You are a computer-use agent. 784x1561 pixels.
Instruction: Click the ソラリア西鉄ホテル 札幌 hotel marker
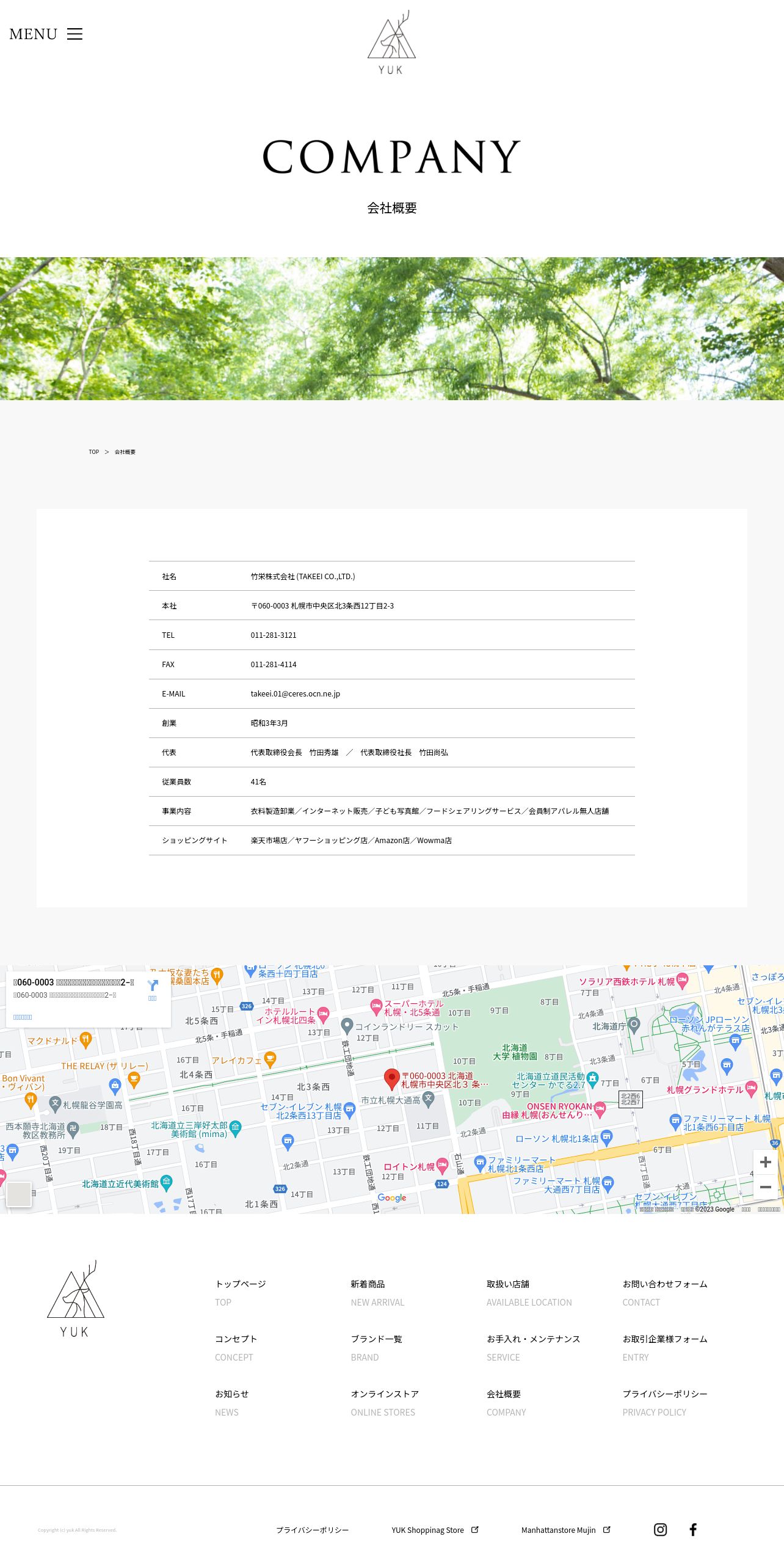coord(683,981)
